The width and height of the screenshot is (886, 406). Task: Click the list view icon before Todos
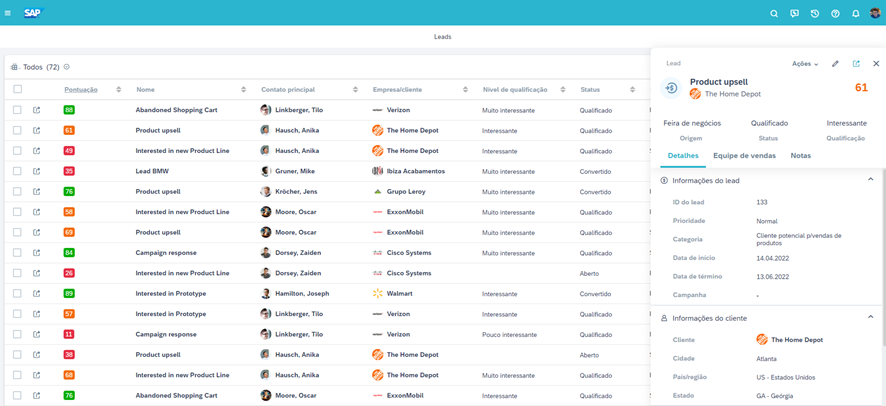15,67
